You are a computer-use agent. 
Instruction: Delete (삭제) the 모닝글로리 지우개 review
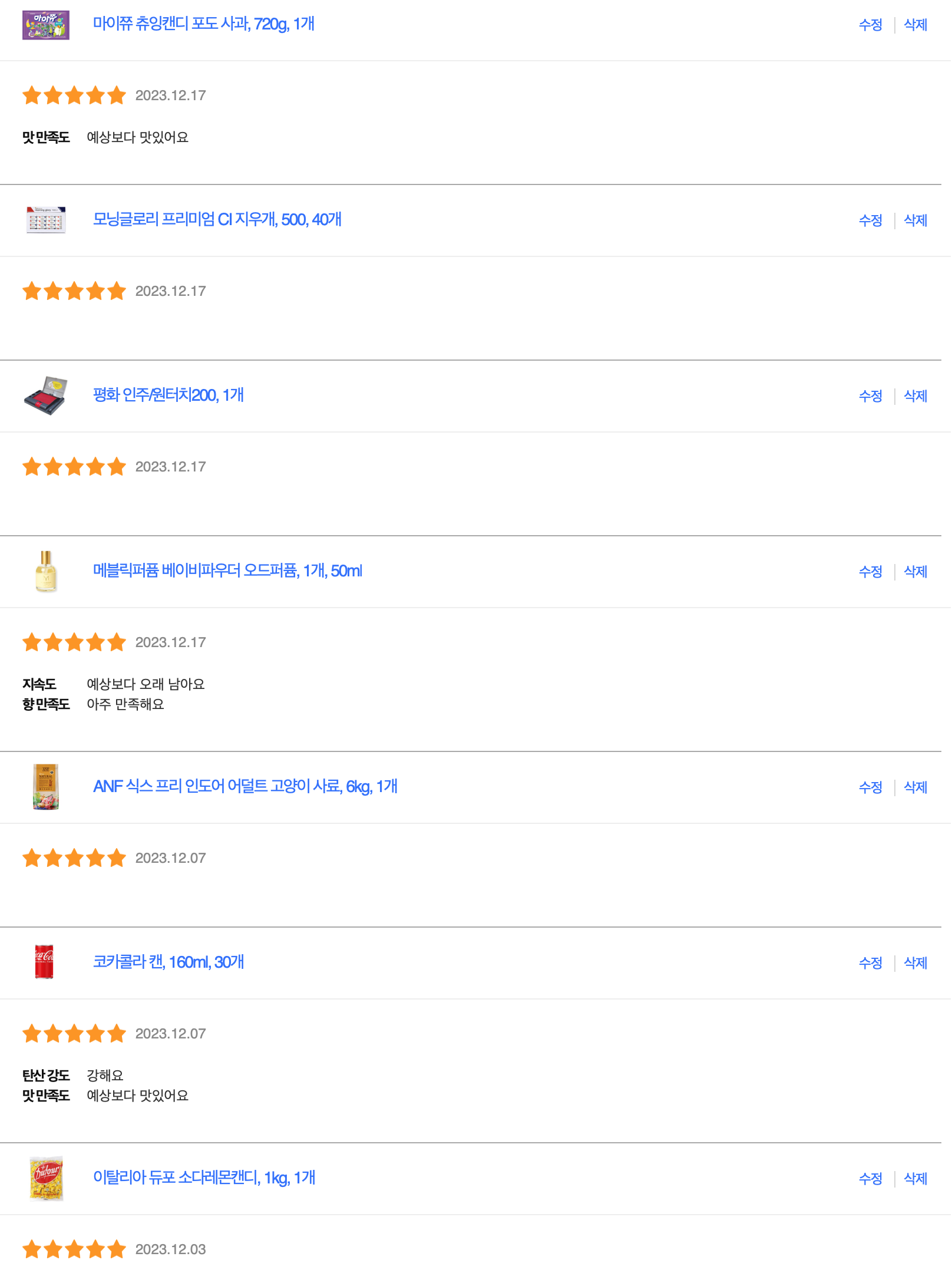point(915,220)
